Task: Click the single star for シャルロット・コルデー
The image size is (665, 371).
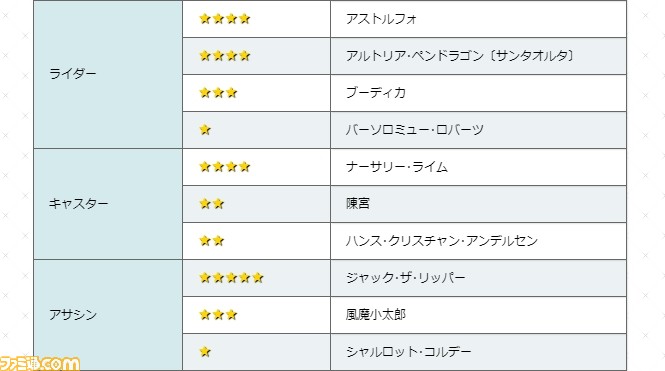Action: click(x=205, y=352)
